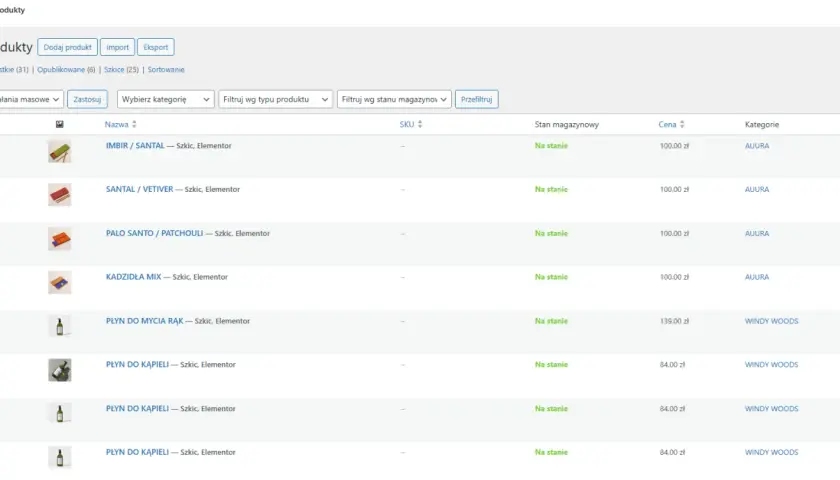
Task: Show Opublikowane (6) products
Action: click(66, 70)
